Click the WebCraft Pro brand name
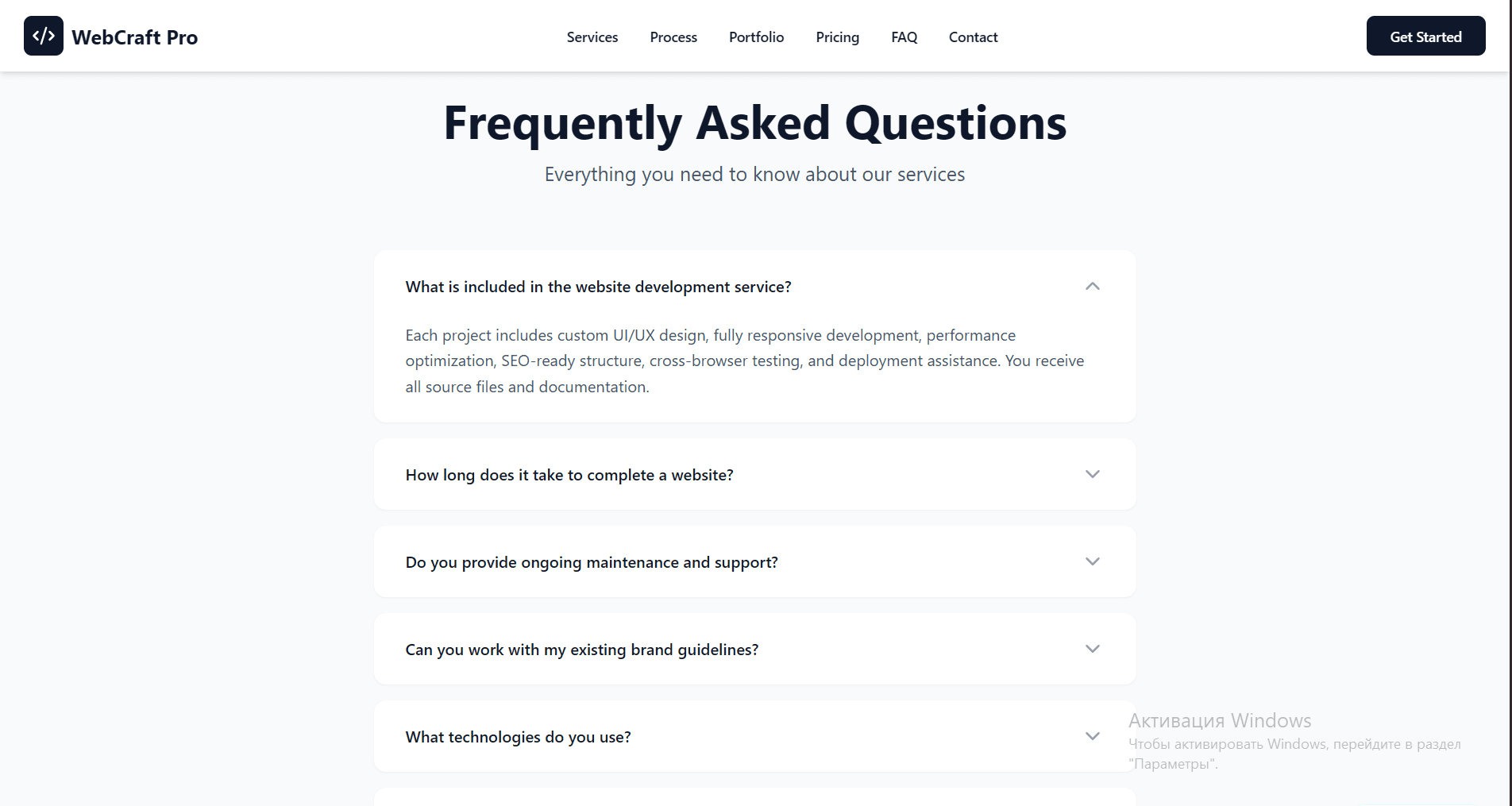This screenshot has width=1512, height=806. coord(134,37)
